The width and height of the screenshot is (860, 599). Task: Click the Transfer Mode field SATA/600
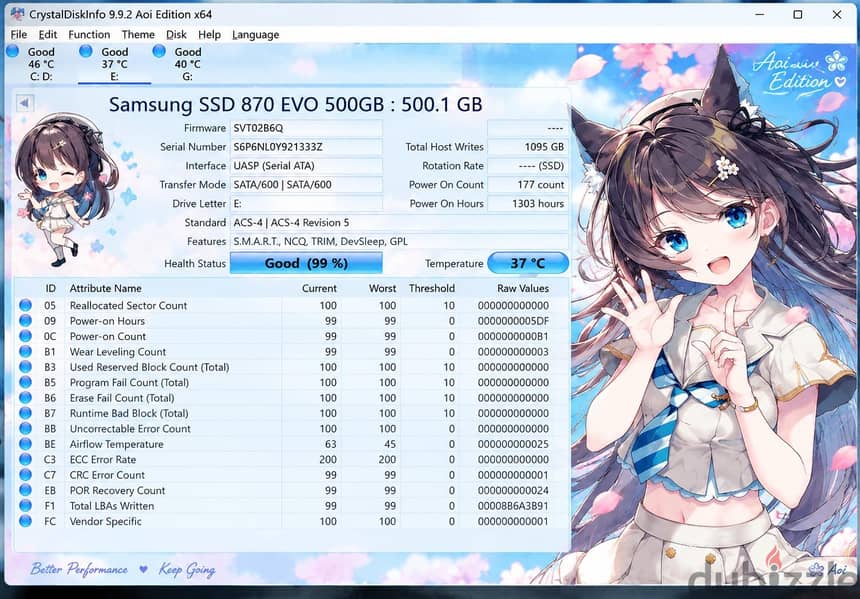[x=306, y=185]
